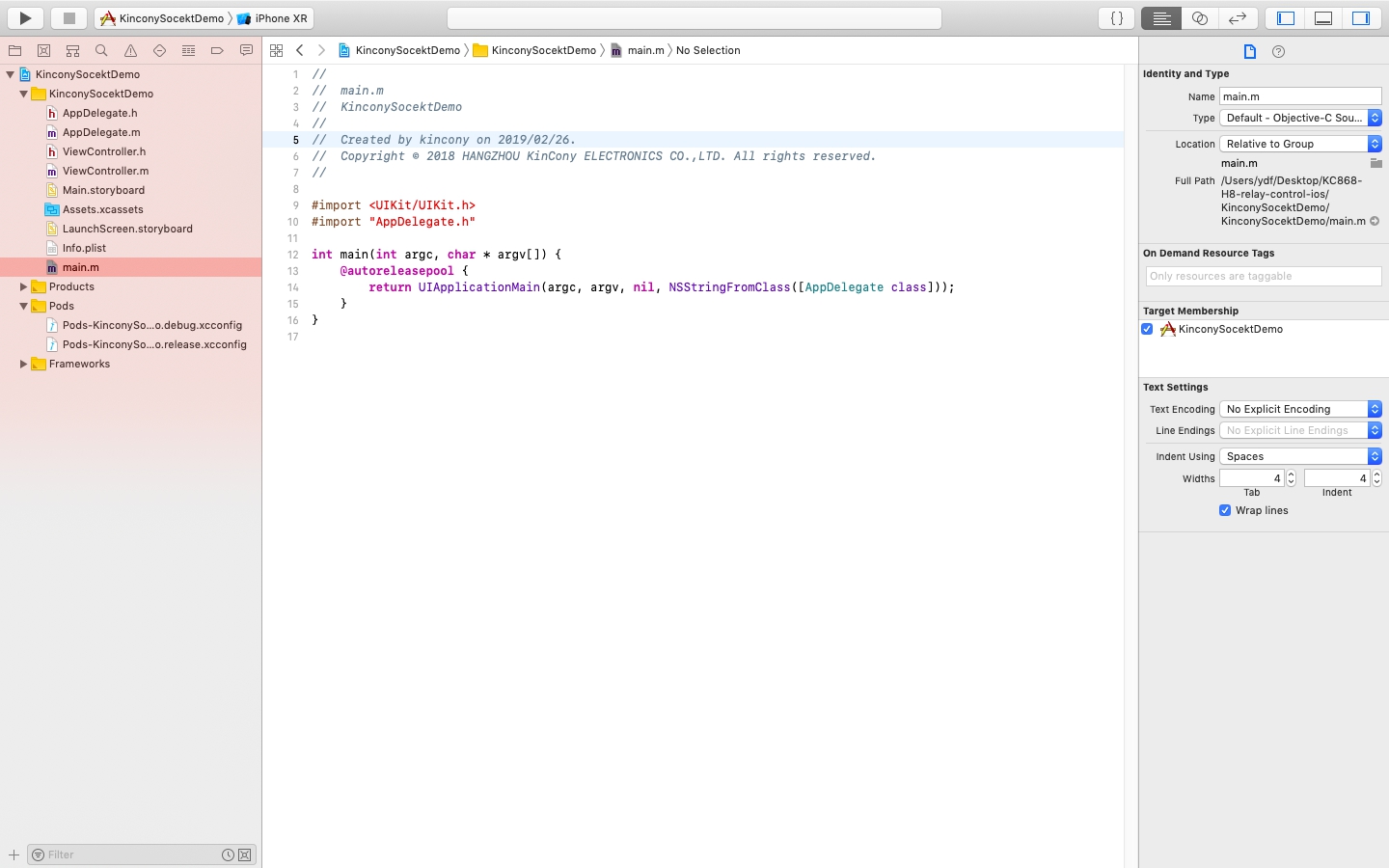The height and width of the screenshot is (868, 1389).
Task: Click main.m in the jump bar
Action: (645, 50)
